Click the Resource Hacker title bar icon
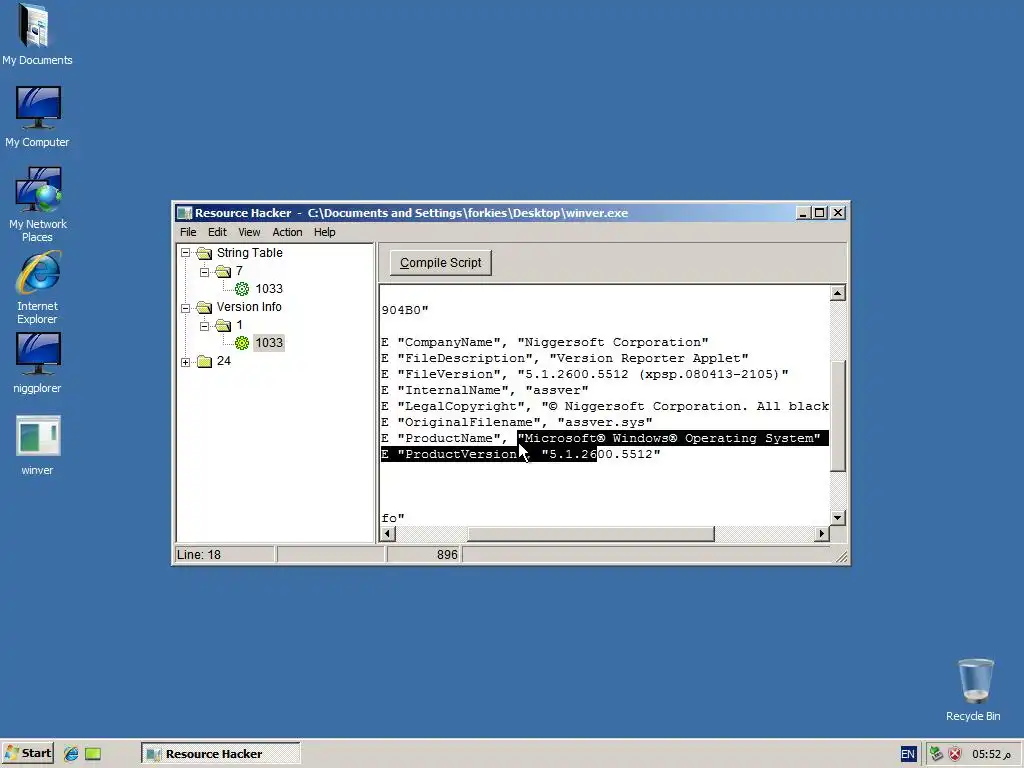 (185, 213)
